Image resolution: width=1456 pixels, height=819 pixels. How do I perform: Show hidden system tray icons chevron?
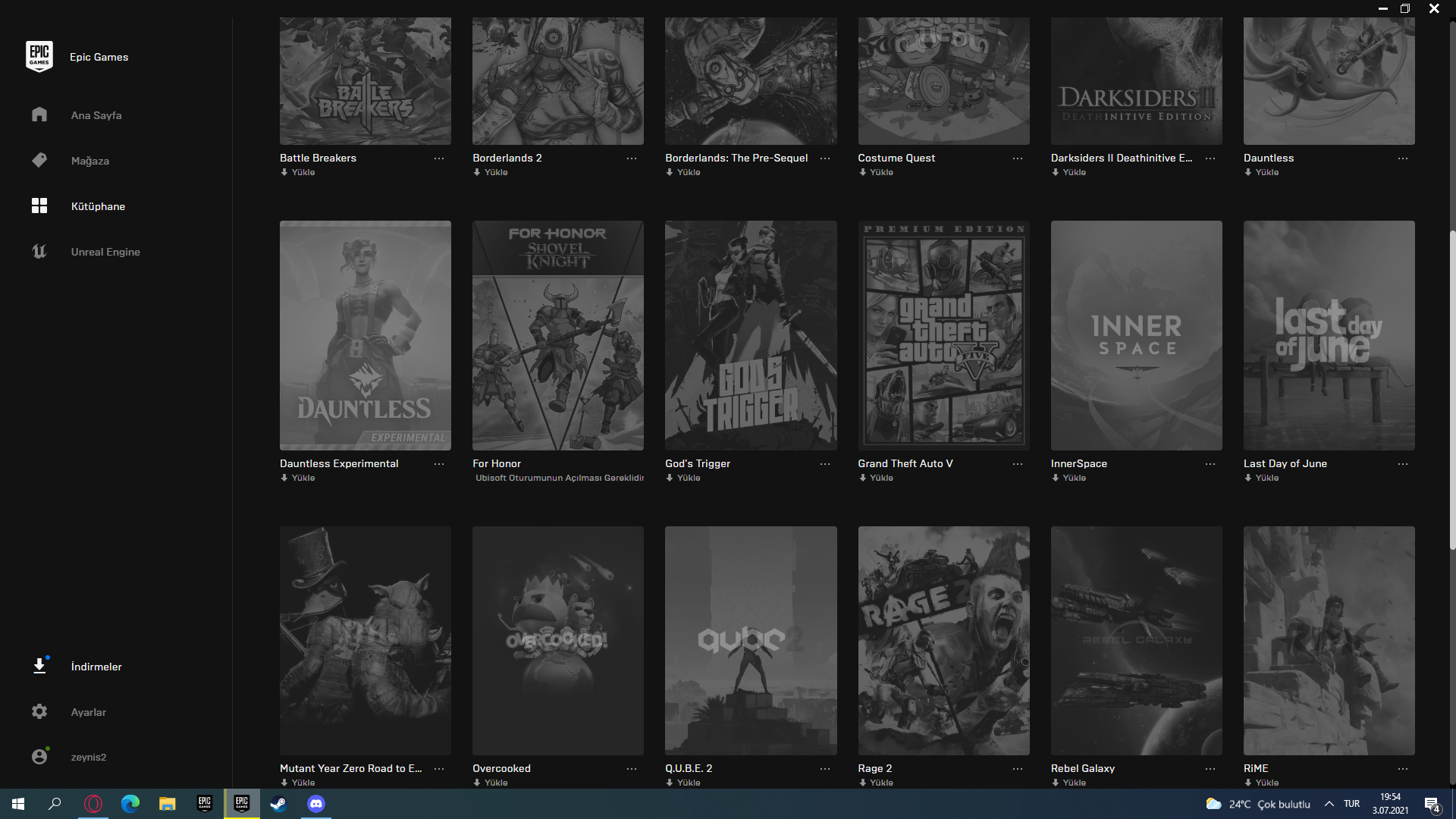coord(1329,804)
